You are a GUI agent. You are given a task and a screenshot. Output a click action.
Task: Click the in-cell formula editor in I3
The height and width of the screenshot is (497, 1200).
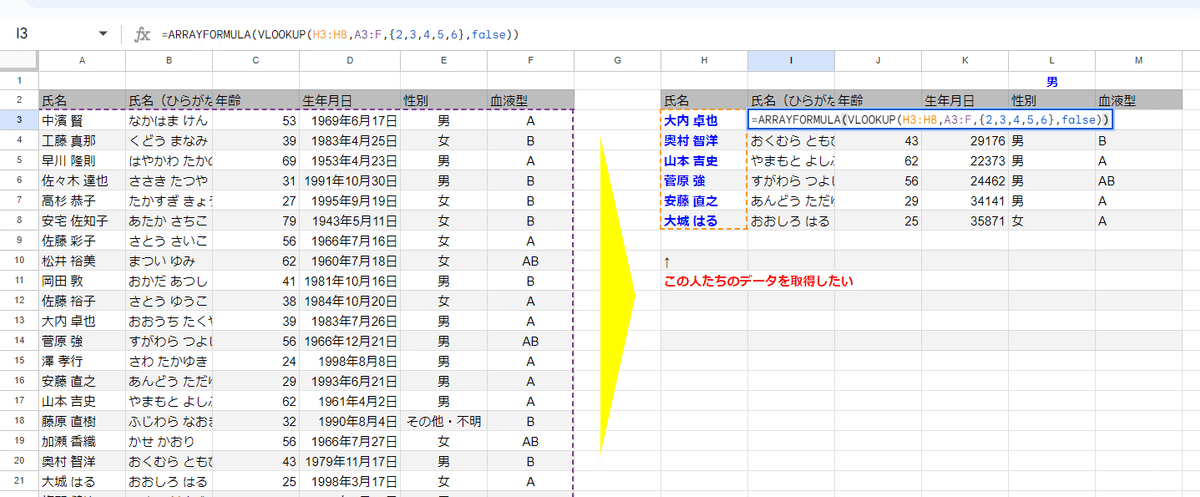(x=930, y=120)
